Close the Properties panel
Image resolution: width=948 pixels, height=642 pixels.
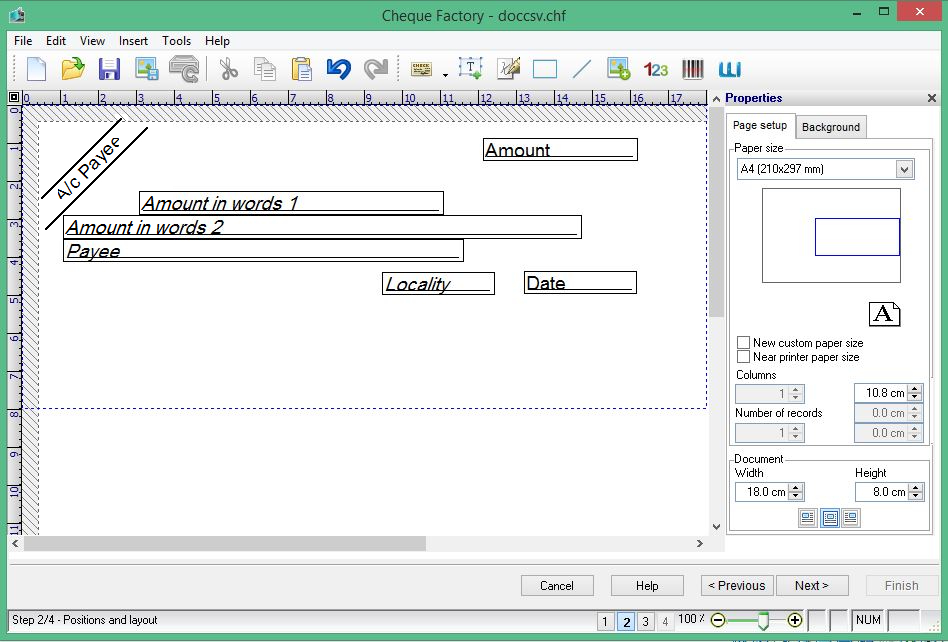pos(932,98)
